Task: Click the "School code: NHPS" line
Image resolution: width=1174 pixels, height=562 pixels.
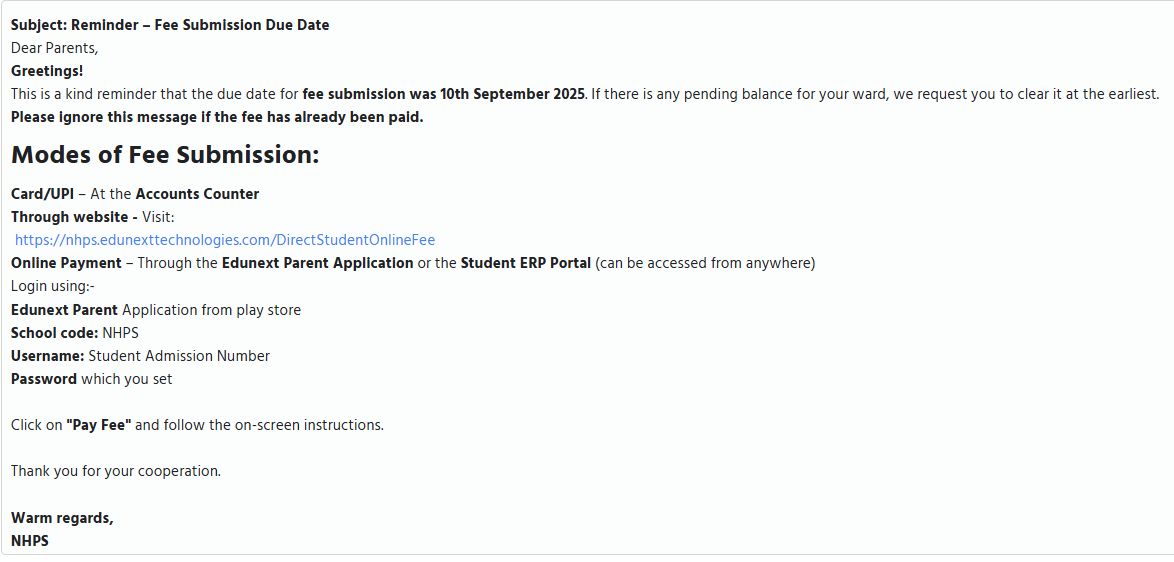Action: [x=75, y=333]
